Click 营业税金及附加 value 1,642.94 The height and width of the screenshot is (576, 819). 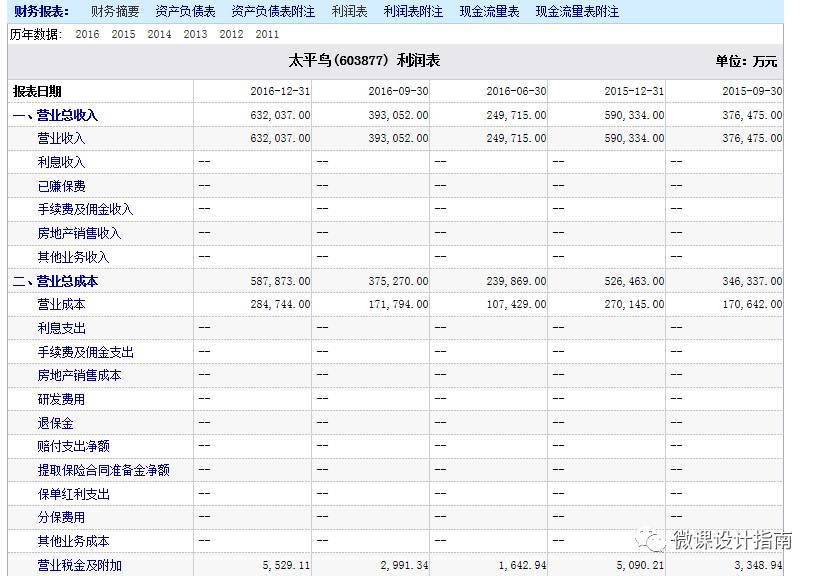click(x=522, y=566)
